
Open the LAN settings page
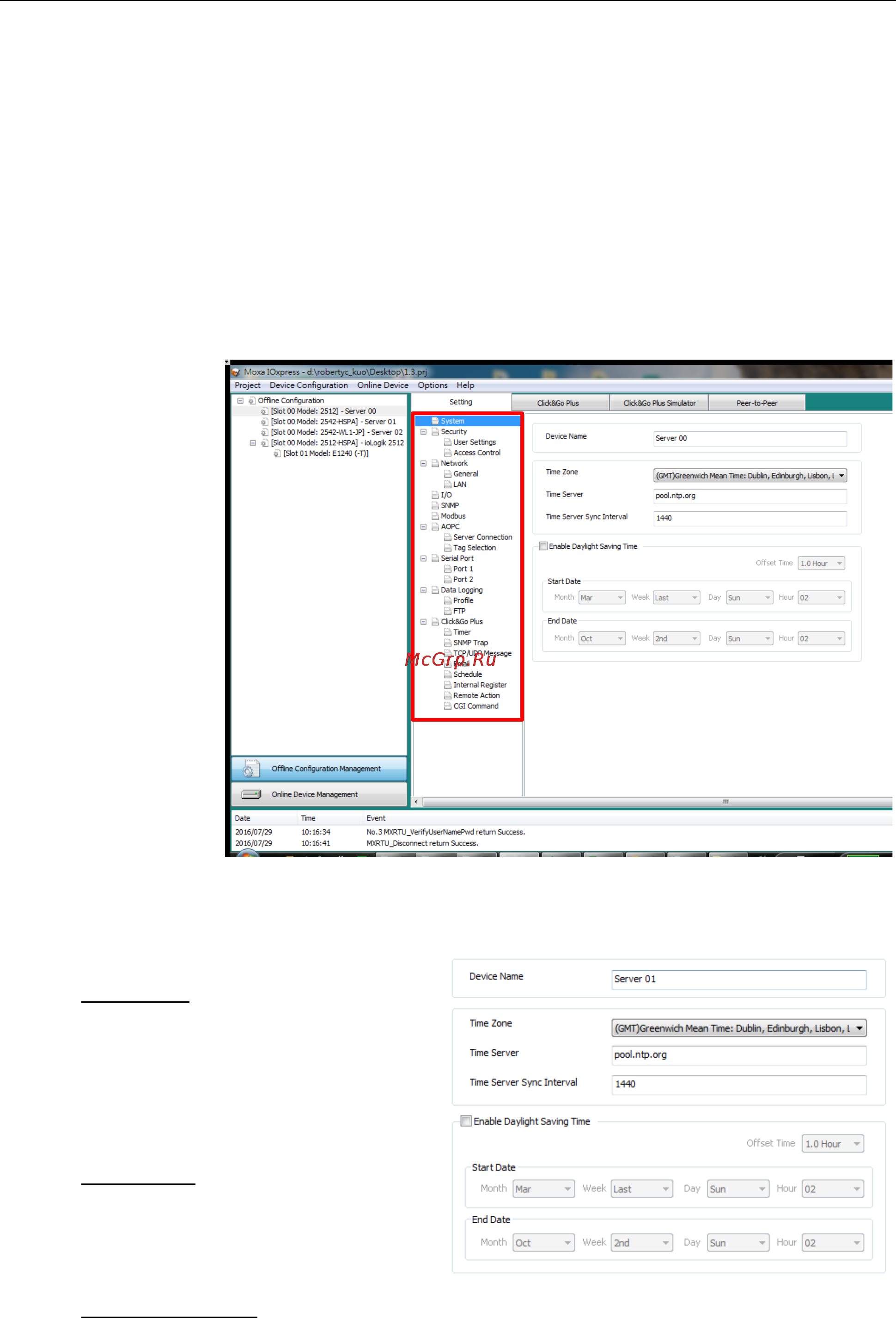(460, 484)
